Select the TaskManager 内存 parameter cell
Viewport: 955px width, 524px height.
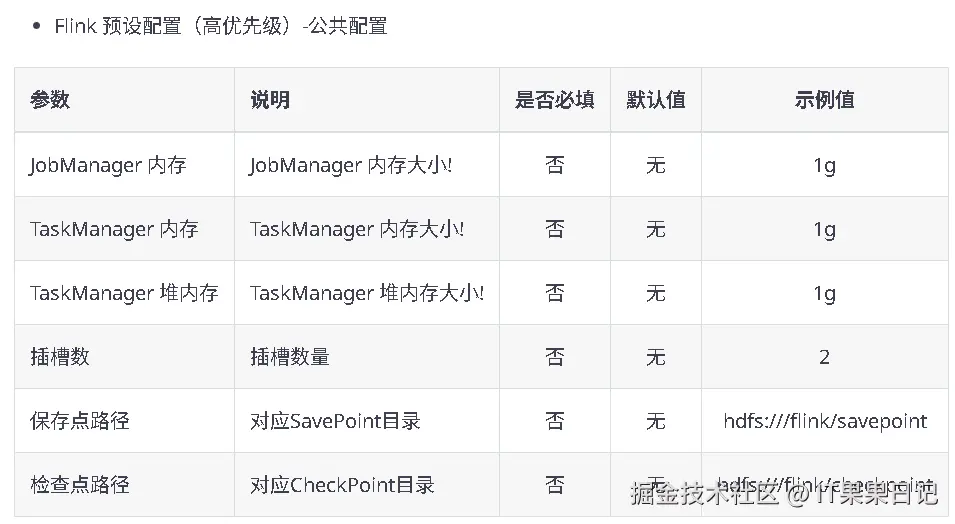[114, 229]
